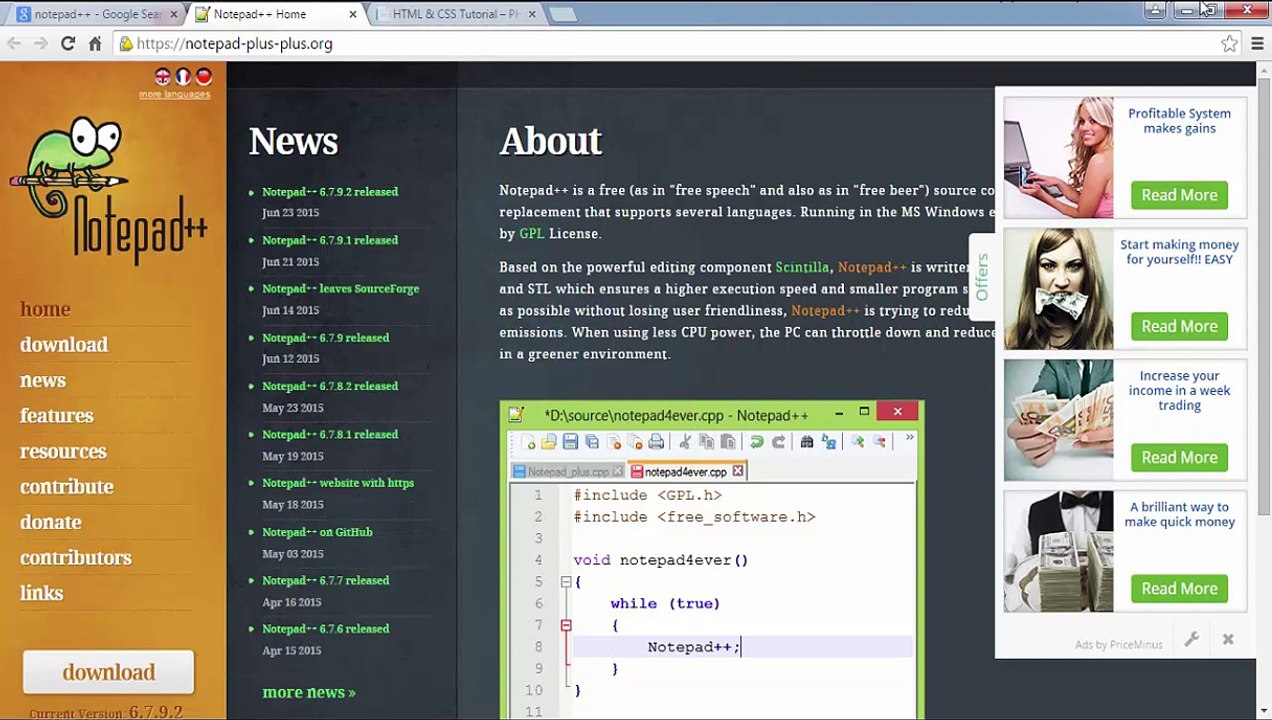Image resolution: width=1272 pixels, height=720 pixels.
Task: Follow the Scintilla link in About
Action: (802, 268)
